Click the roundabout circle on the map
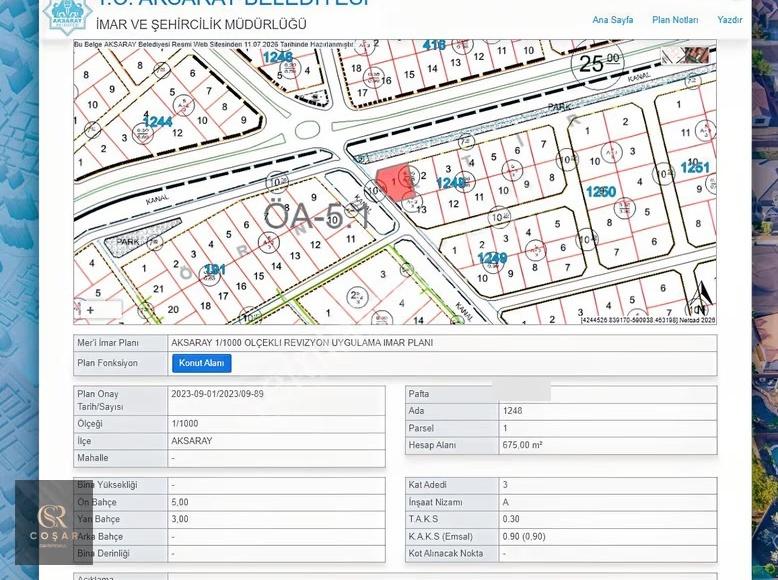The height and width of the screenshot is (580, 778). coord(307,130)
